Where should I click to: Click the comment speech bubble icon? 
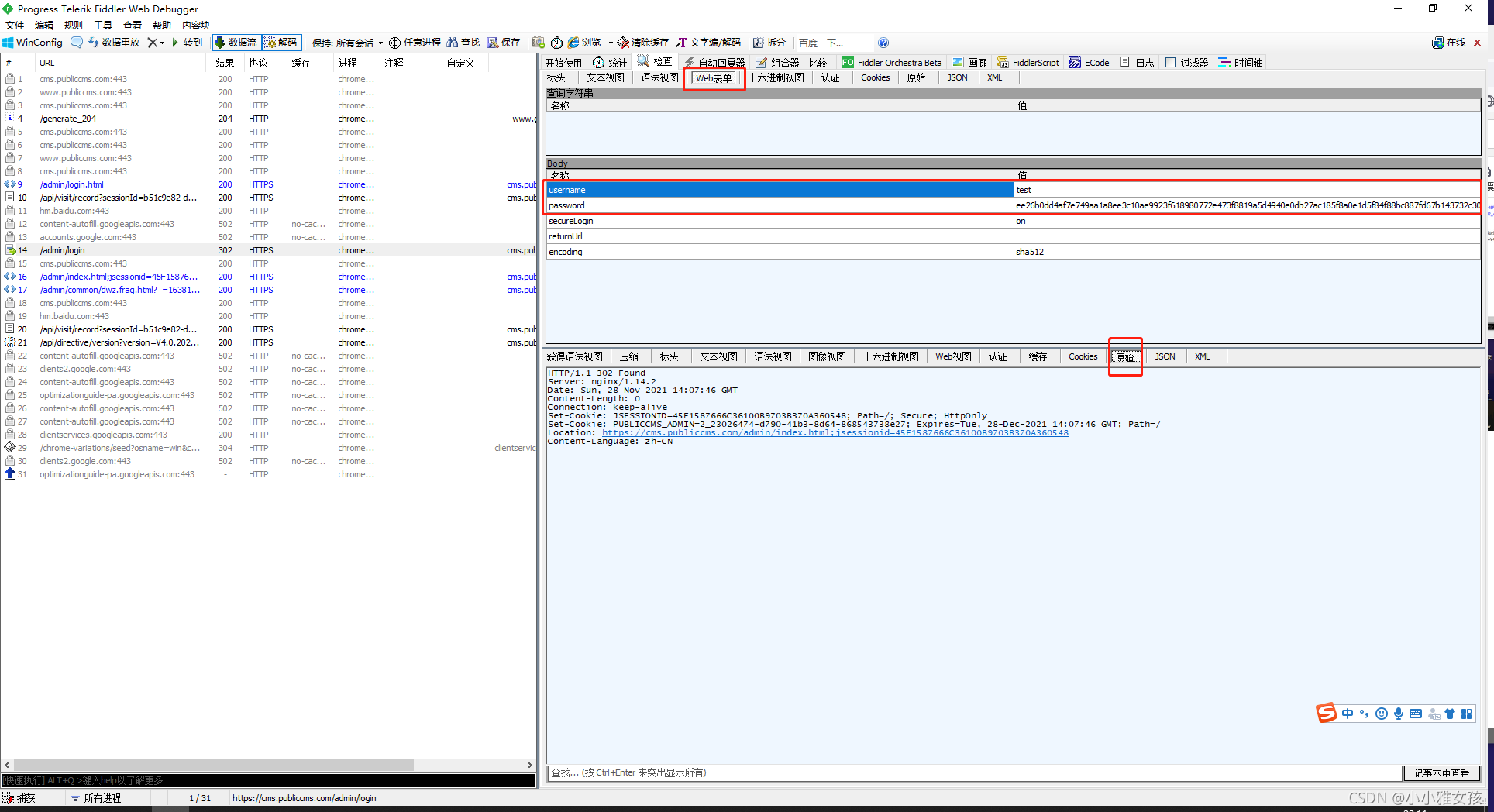click(76, 43)
